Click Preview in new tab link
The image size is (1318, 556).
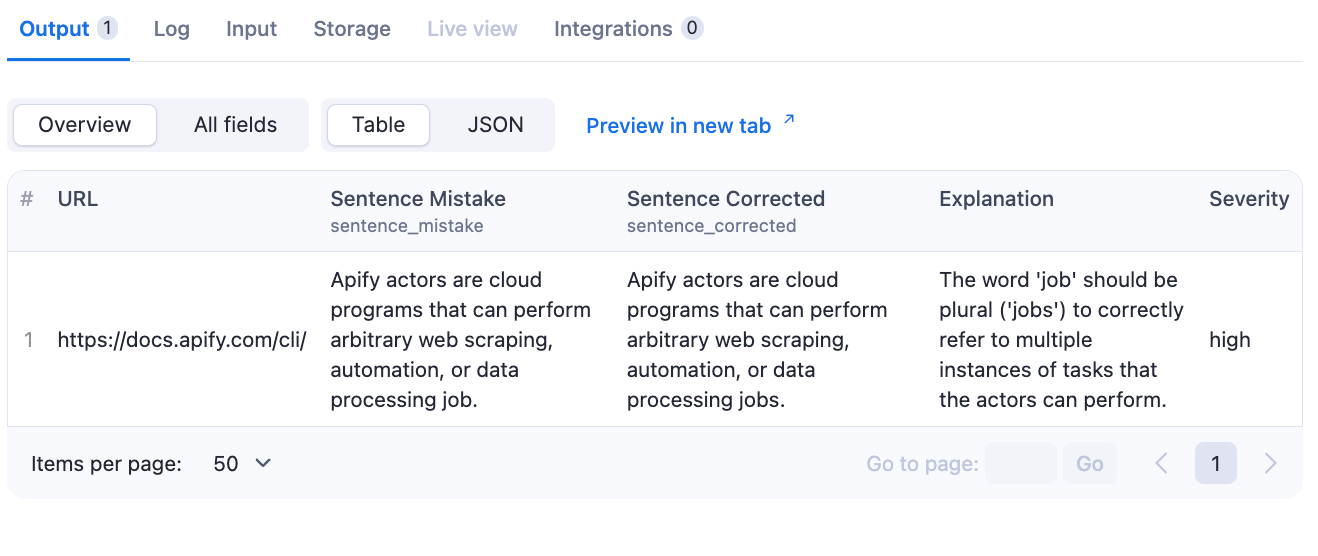click(x=678, y=126)
